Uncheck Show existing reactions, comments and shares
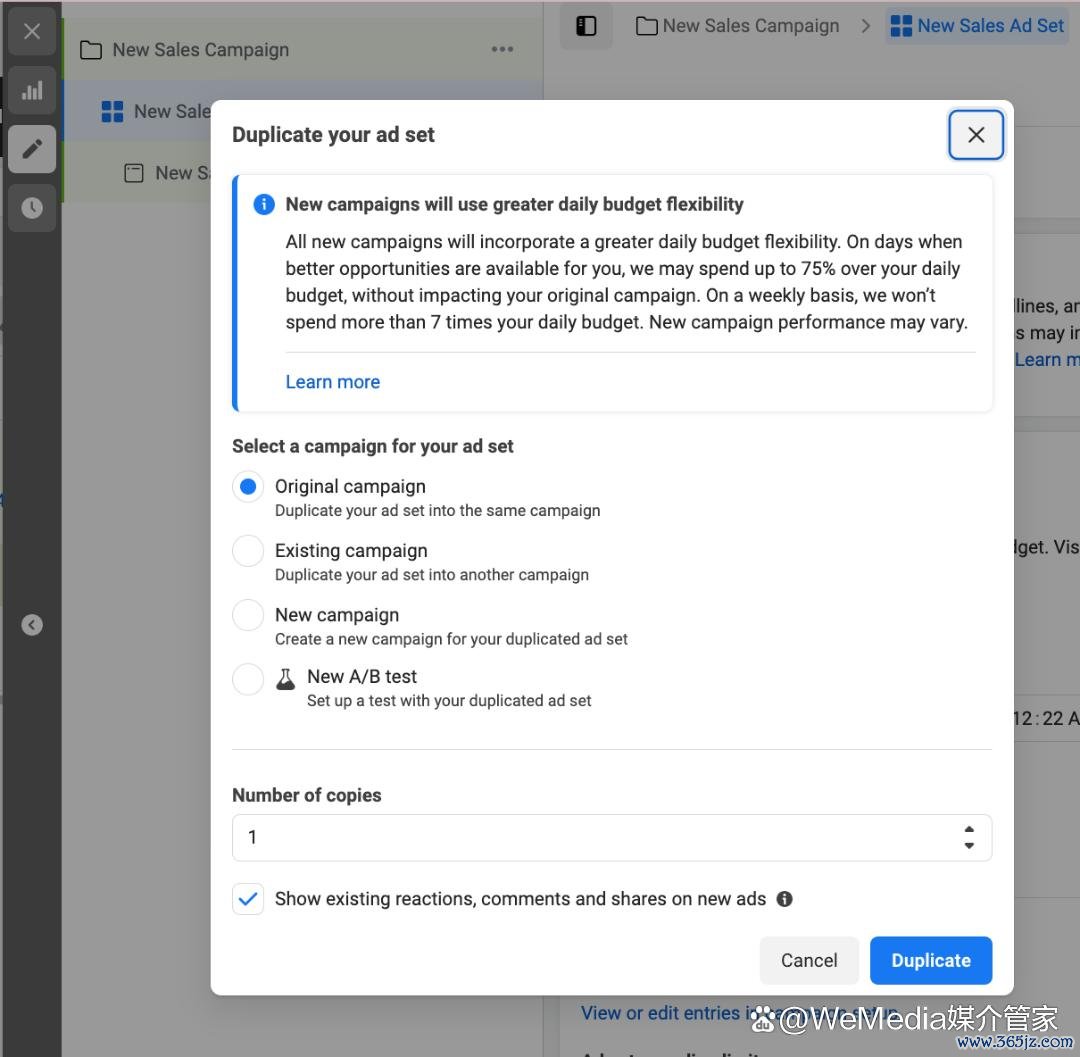The image size is (1080, 1057). [248, 899]
